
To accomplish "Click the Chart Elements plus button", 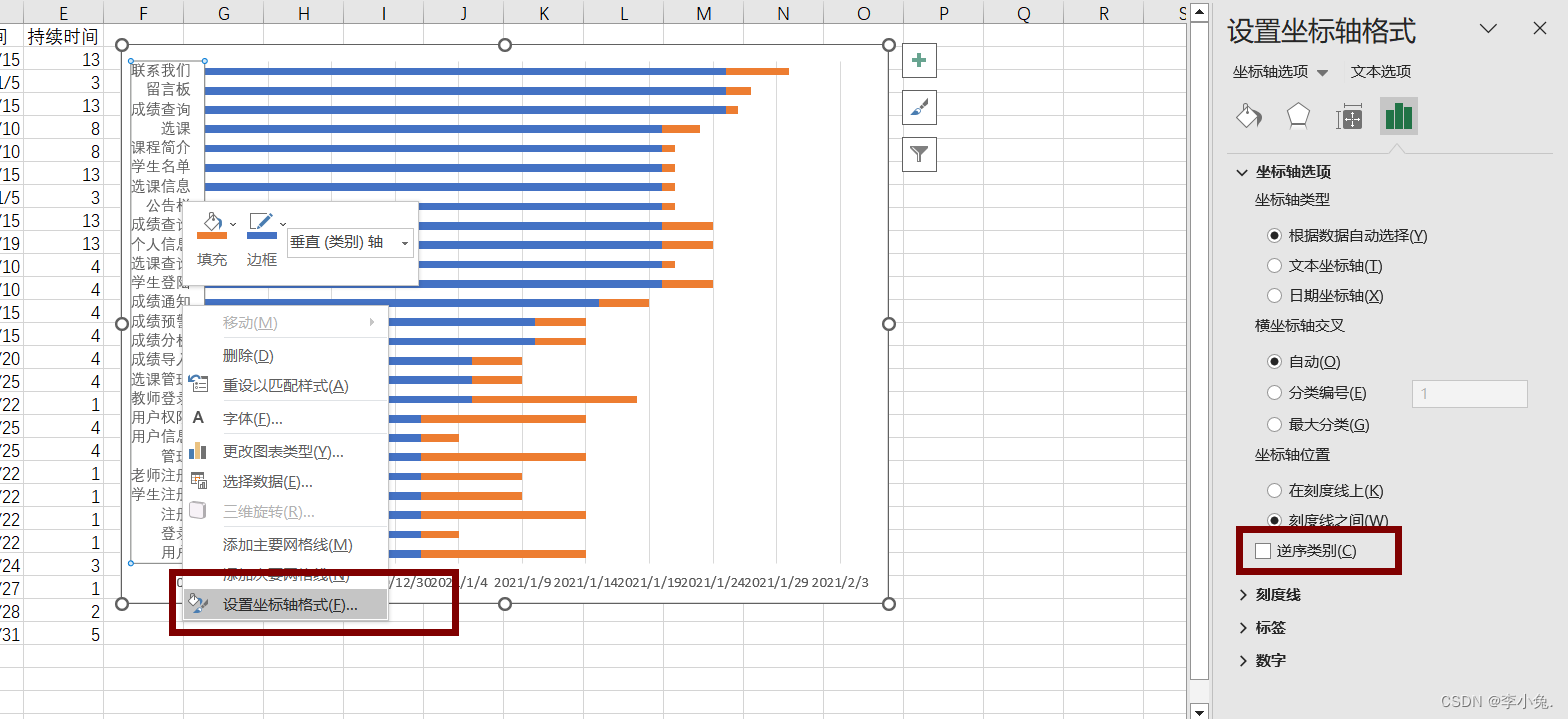I will (919, 60).
